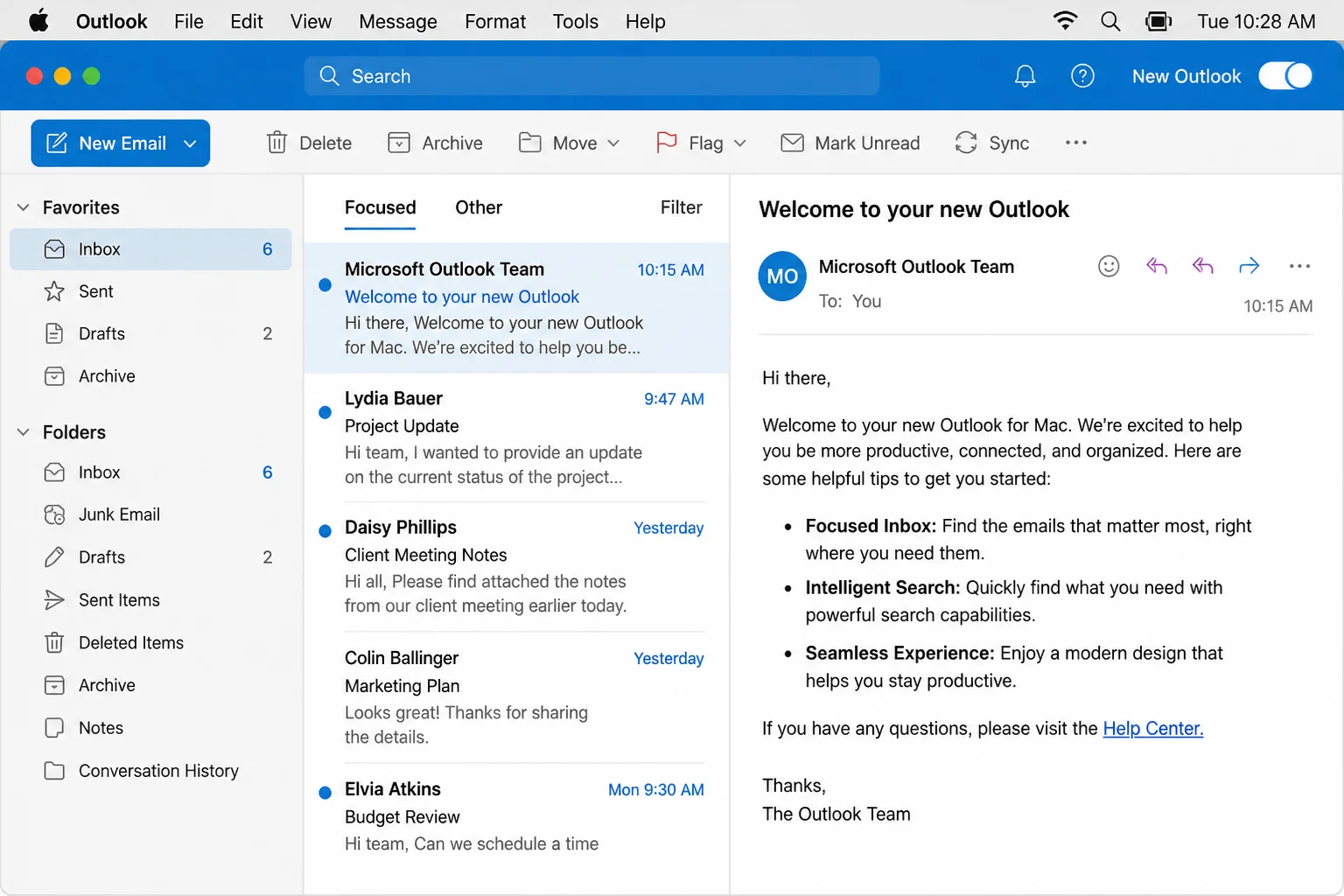Select Archive under Favorites
1344x896 pixels.
click(x=150, y=376)
